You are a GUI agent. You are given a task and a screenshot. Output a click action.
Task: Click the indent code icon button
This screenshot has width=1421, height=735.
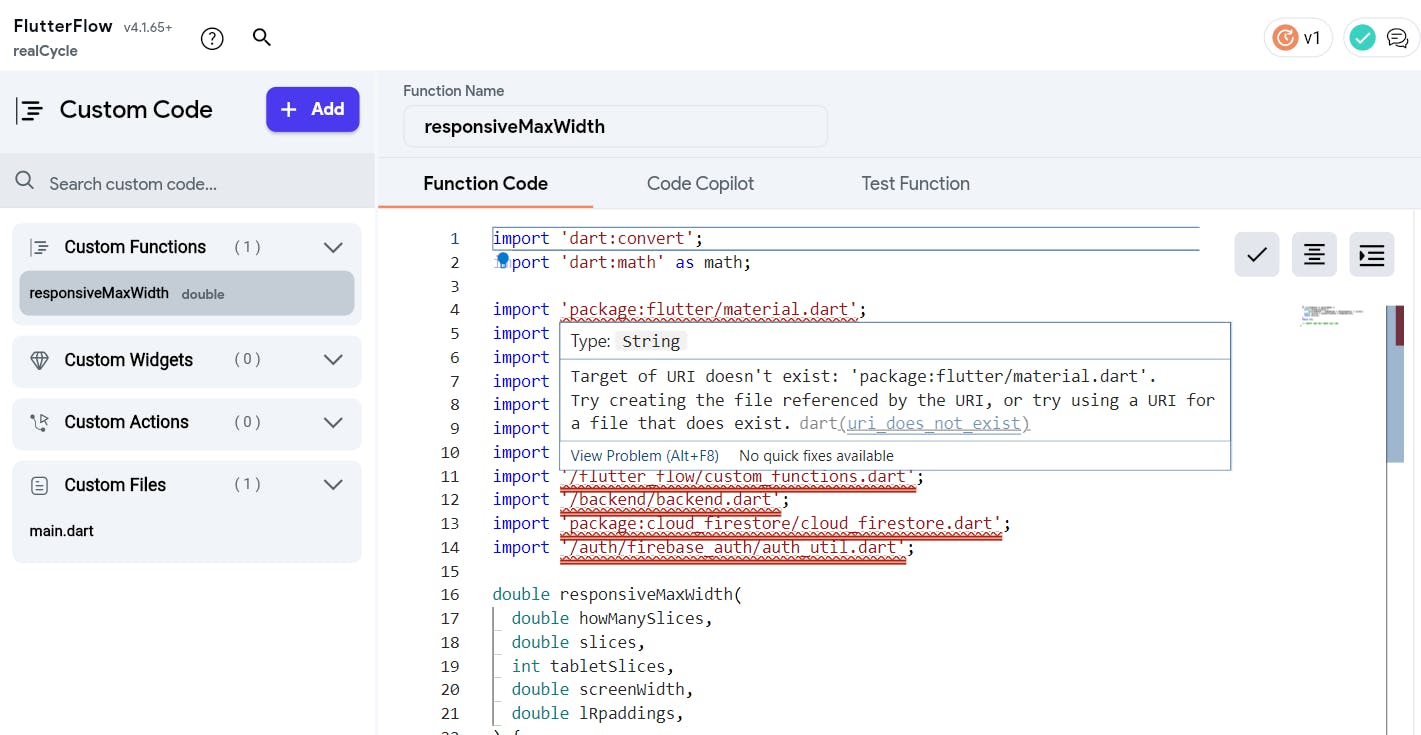[x=1372, y=254]
